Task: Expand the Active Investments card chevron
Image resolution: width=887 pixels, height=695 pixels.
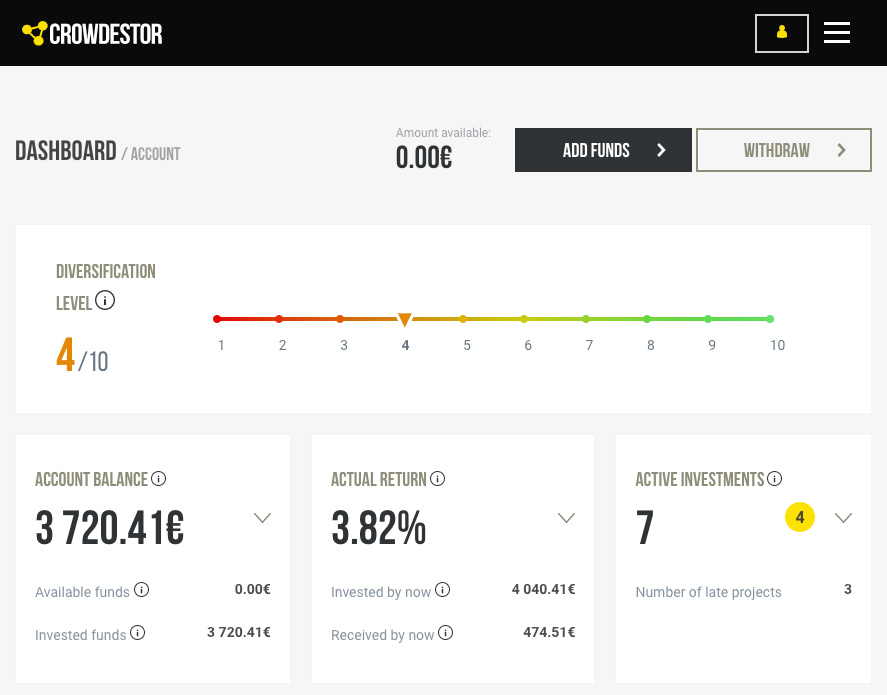Action: (843, 518)
